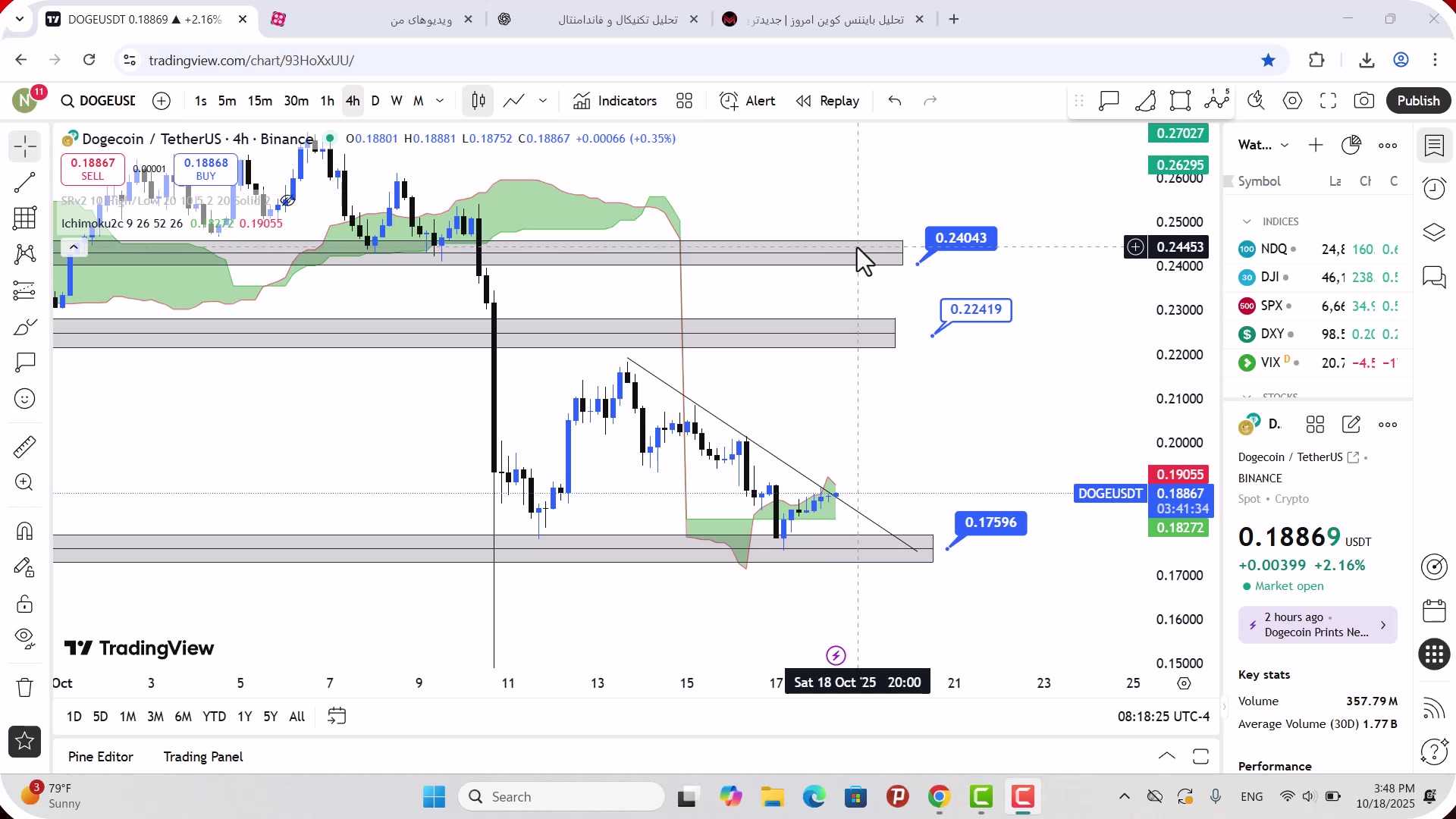The image size is (1456, 819).
Task: Open the quick search lightbulb
Action: point(1256,101)
